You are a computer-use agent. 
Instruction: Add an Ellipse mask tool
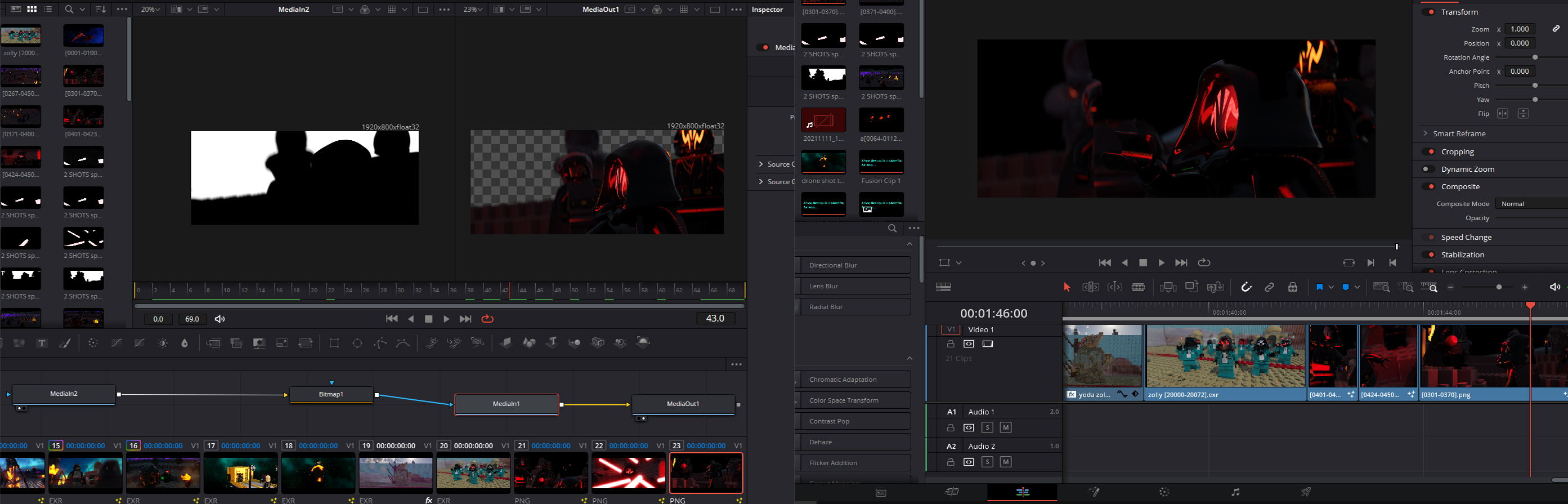(357, 344)
